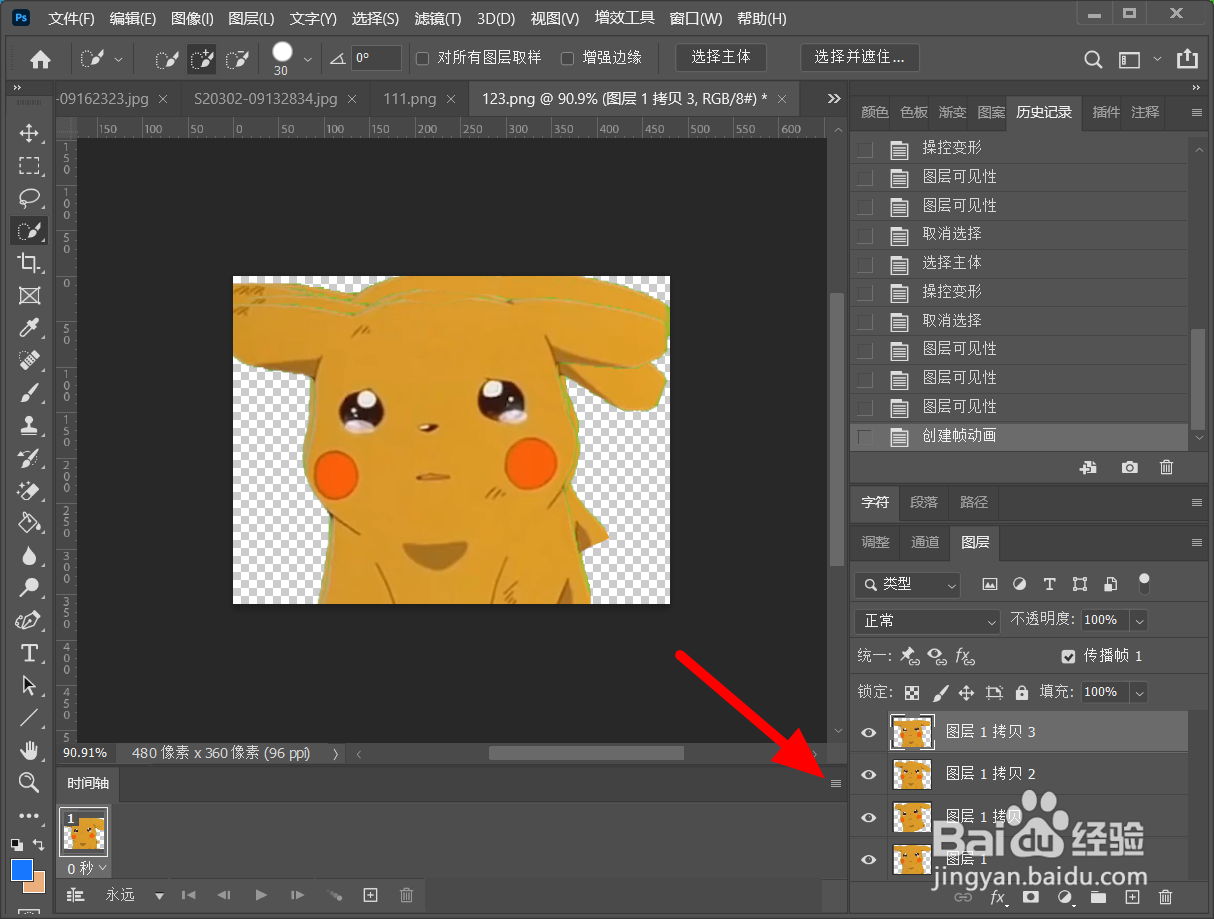This screenshot has height=919, width=1214.
Task: Select the Lasso tool
Action: (x=29, y=198)
